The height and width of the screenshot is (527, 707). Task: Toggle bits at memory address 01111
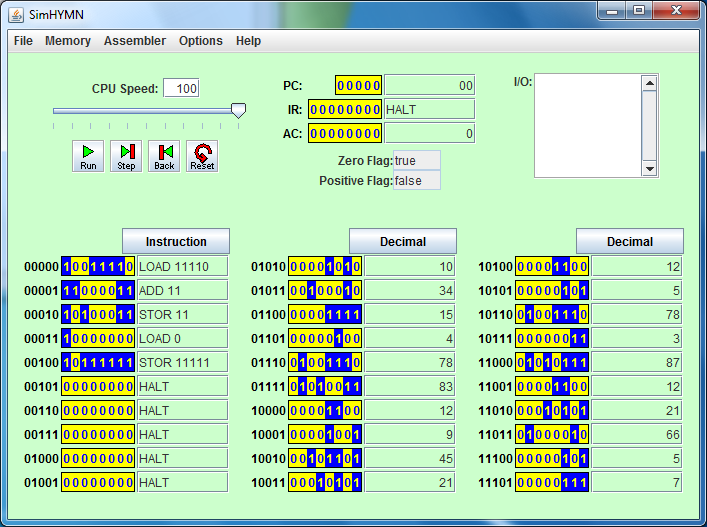tap(325, 386)
